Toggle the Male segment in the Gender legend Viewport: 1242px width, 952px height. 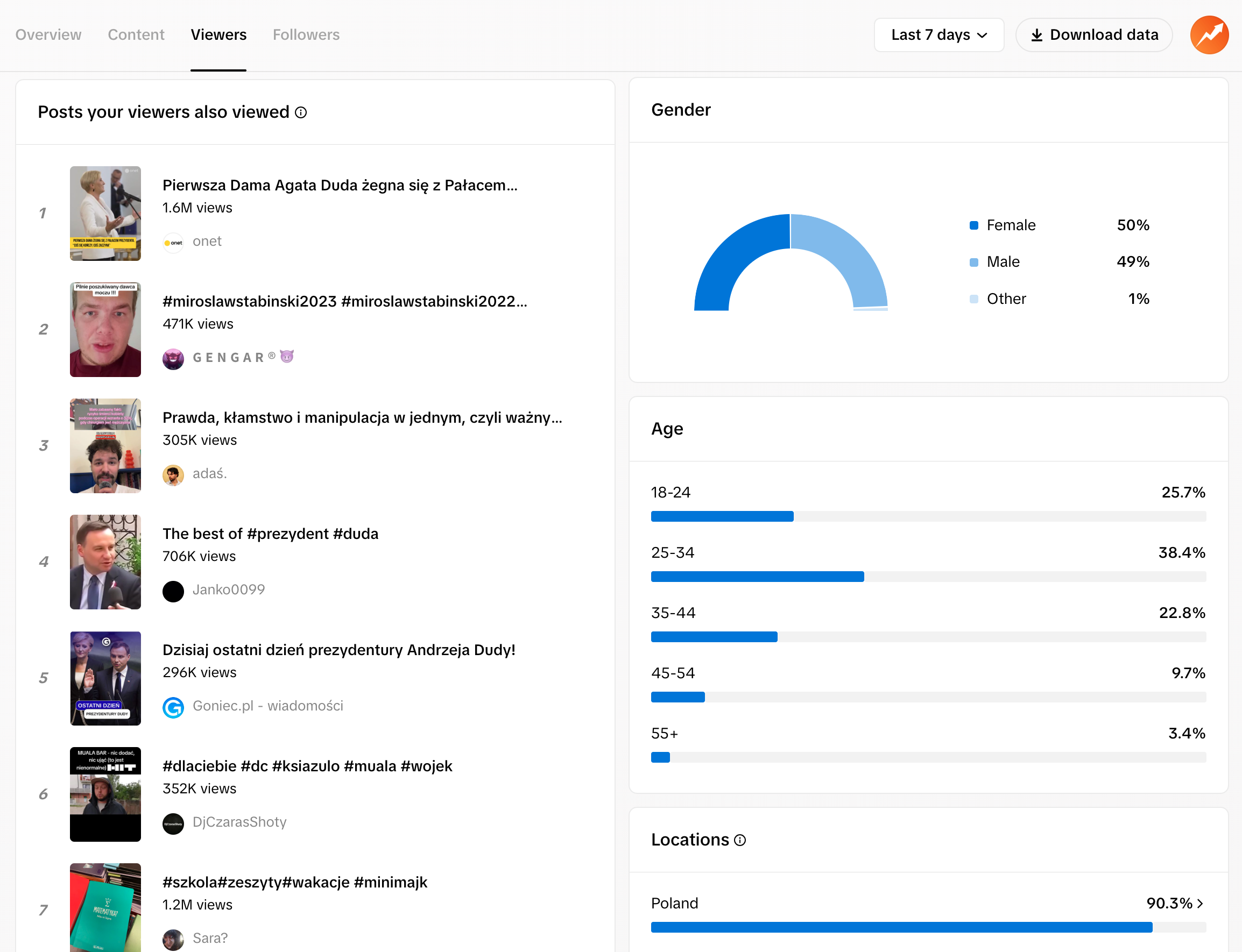[x=974, y=262]
